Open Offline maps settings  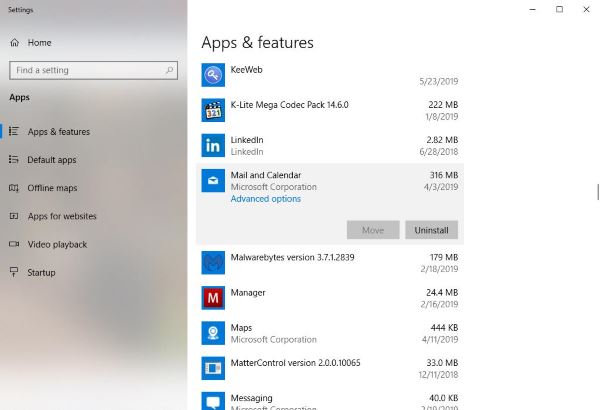[x=52, y=188]
